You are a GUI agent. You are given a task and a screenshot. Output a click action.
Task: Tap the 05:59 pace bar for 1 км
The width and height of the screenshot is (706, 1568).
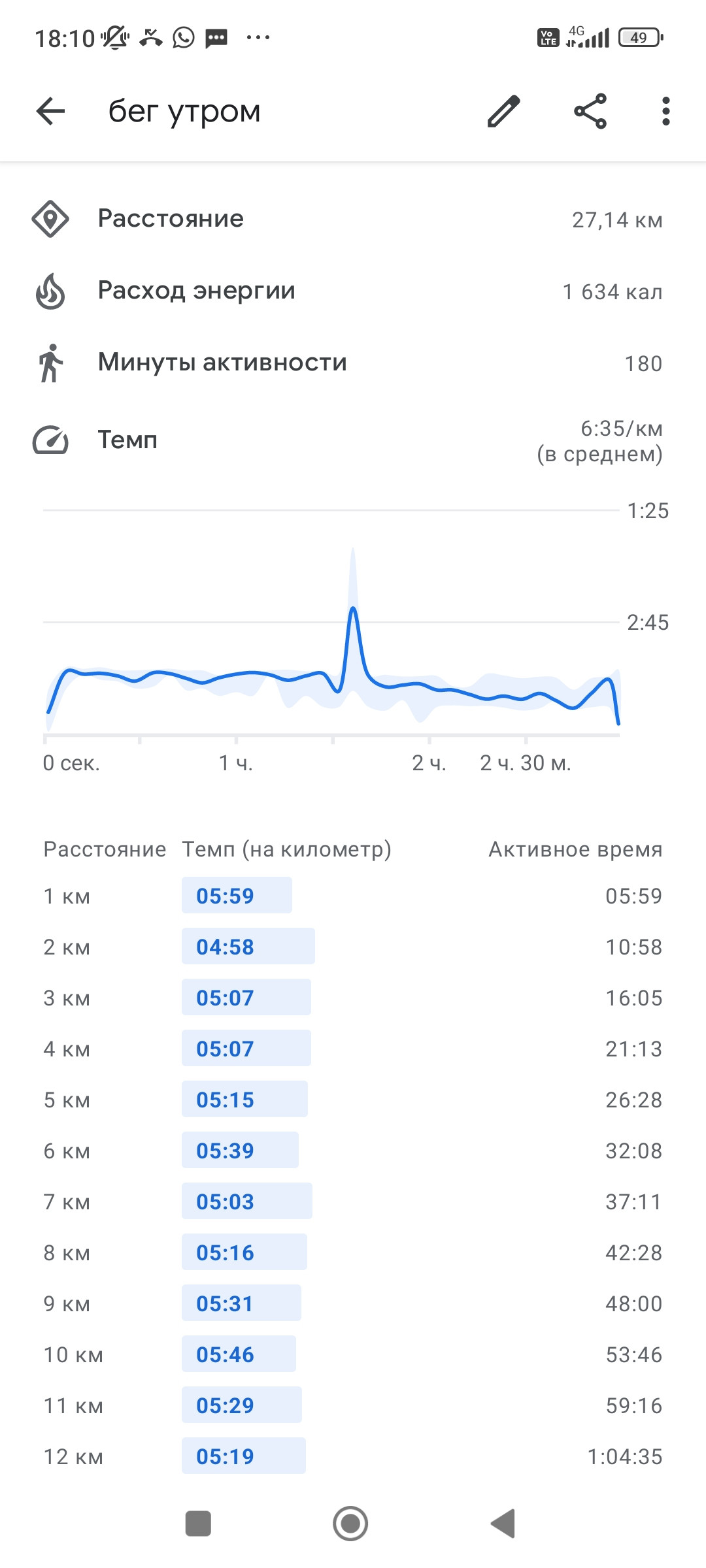pos(237,895)
